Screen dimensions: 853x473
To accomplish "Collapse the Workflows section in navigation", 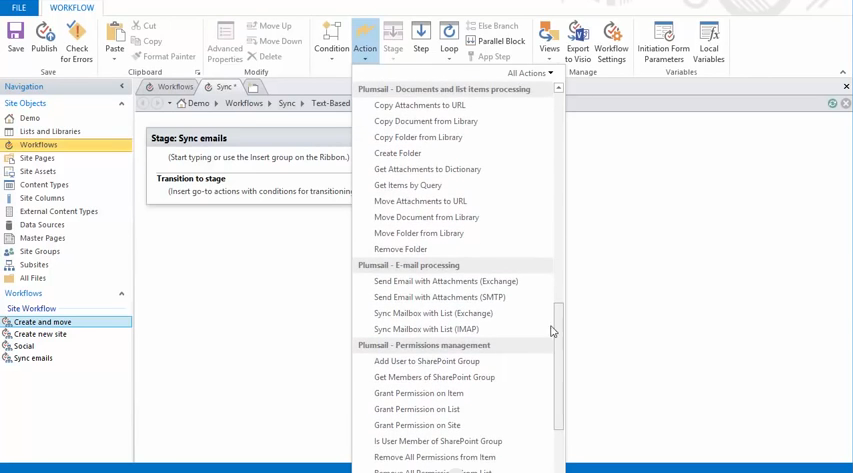I will [121, 293].
